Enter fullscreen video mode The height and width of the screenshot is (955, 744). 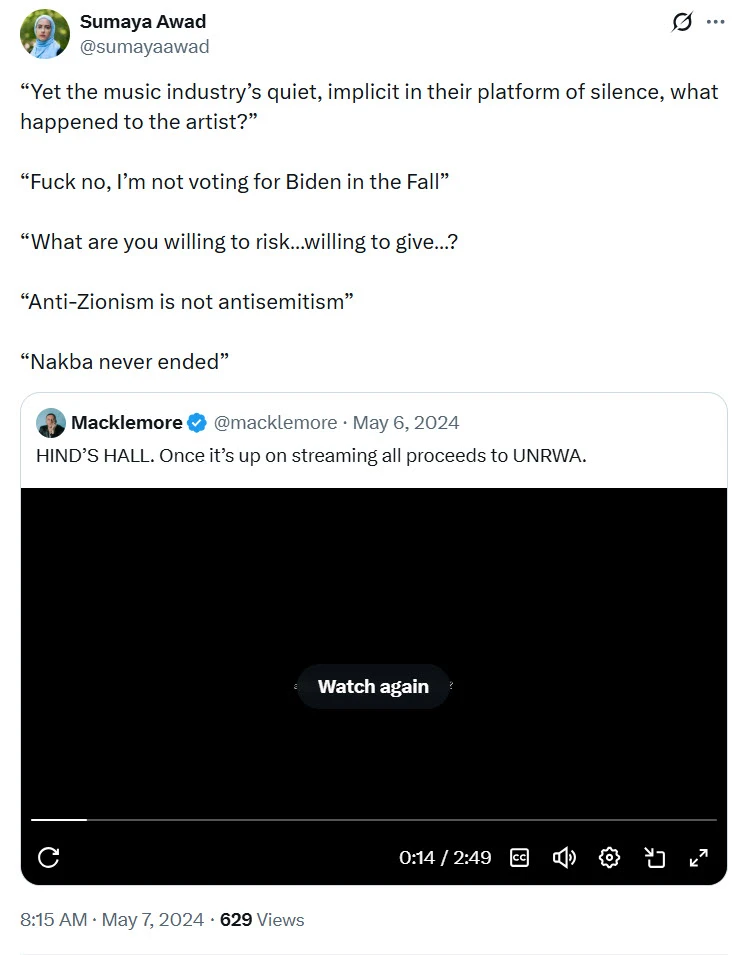click(699, 857)
